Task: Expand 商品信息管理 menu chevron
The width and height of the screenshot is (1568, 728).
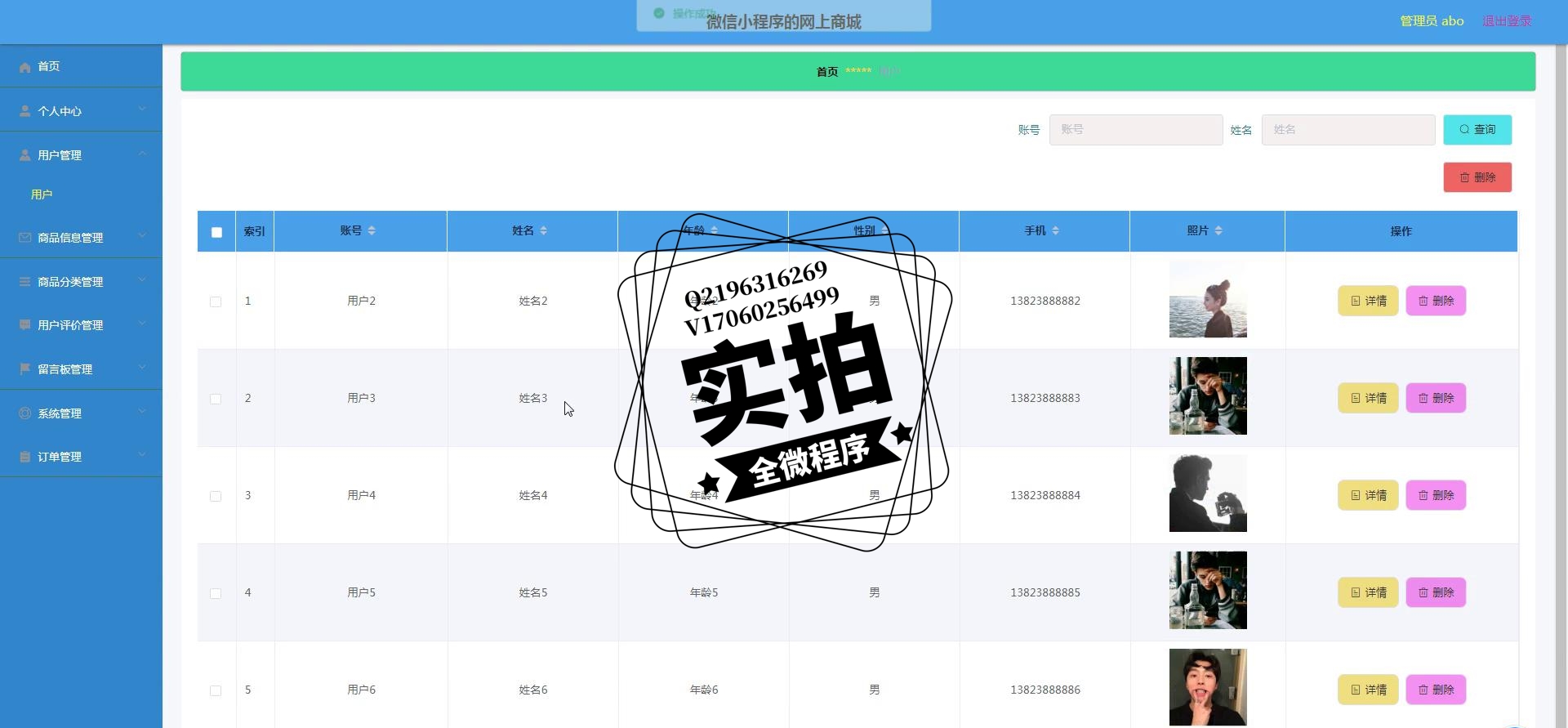Action: pyautogui.click(x=142, y=235)
